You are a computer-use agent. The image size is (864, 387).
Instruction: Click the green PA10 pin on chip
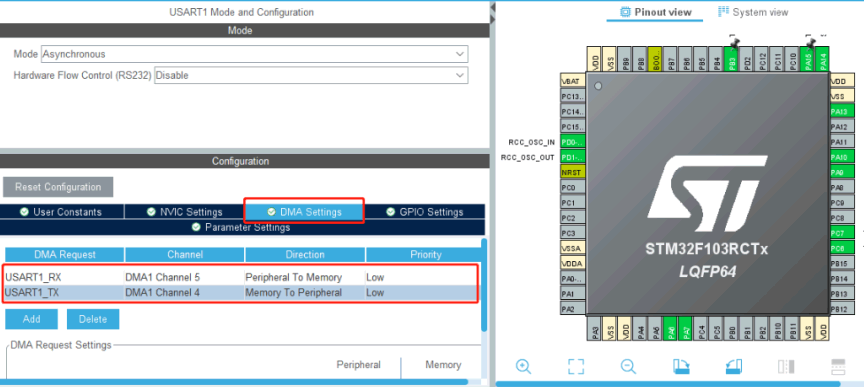coord(842,157)
